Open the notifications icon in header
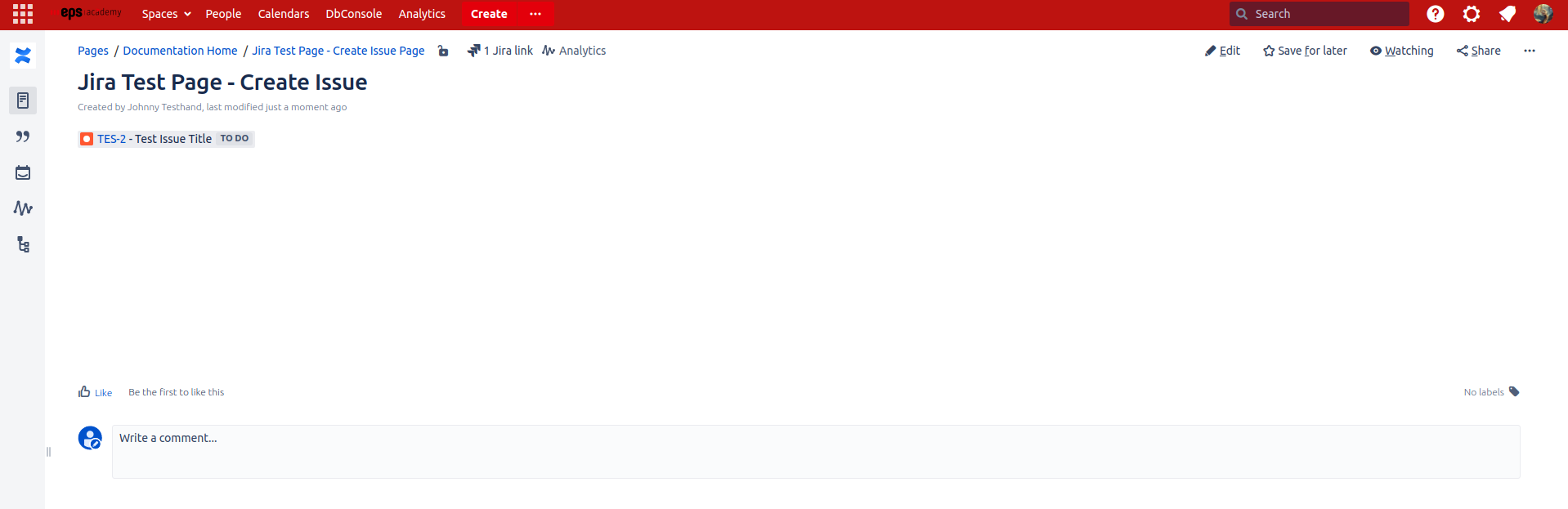Viewport: 1568px width, 509px height. click(1507, 14)
